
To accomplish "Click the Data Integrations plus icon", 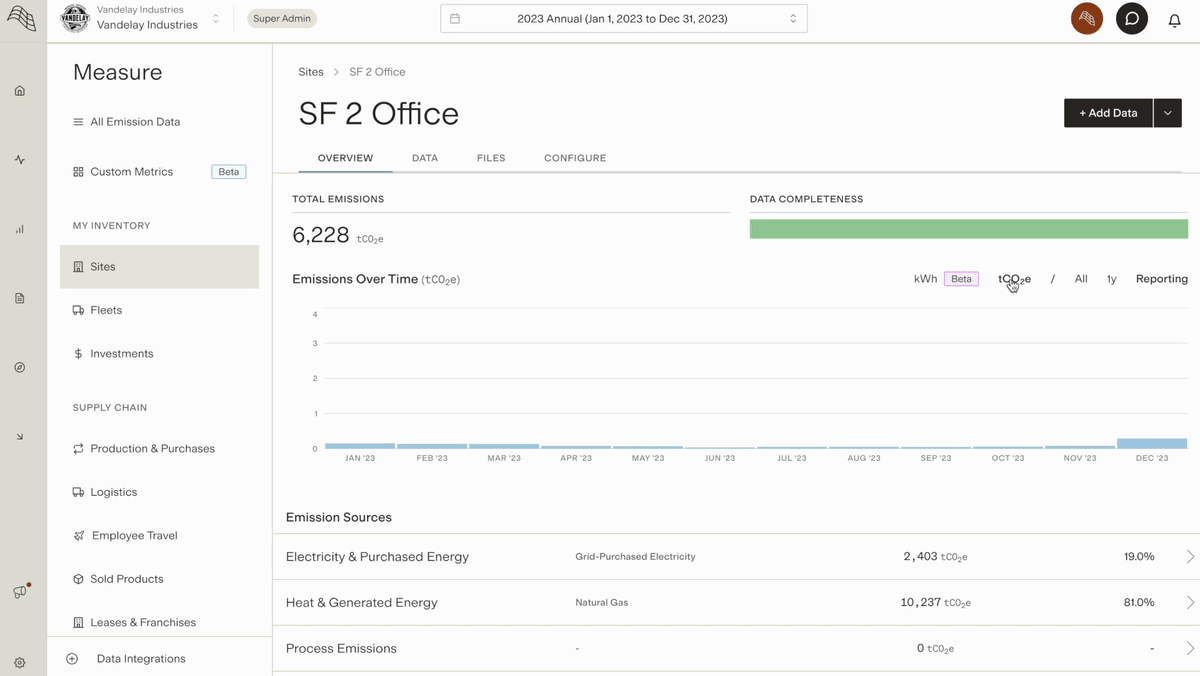I will pos(72,659).
